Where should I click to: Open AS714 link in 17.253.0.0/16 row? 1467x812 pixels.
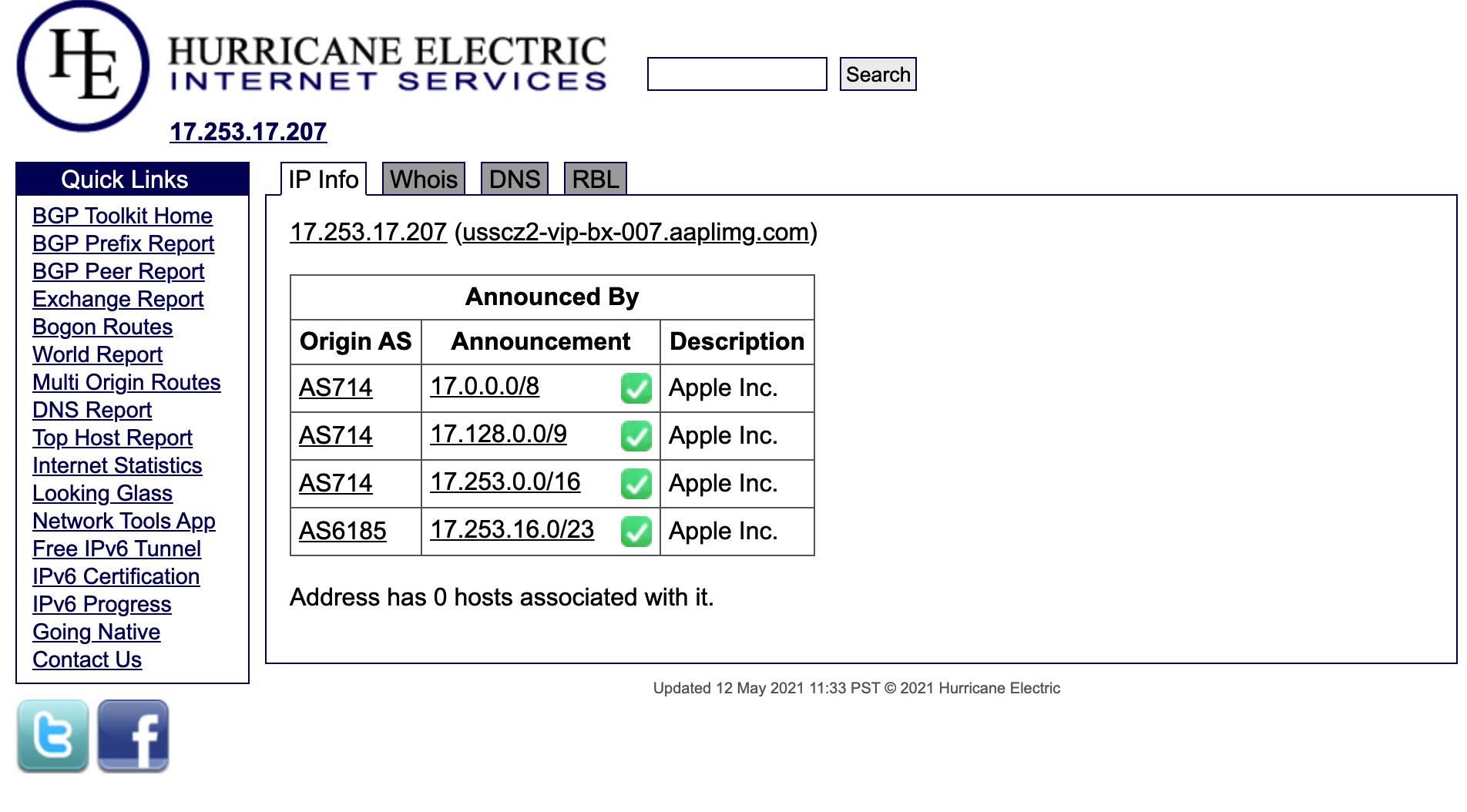pyautogui.click(x=336, y=483)
